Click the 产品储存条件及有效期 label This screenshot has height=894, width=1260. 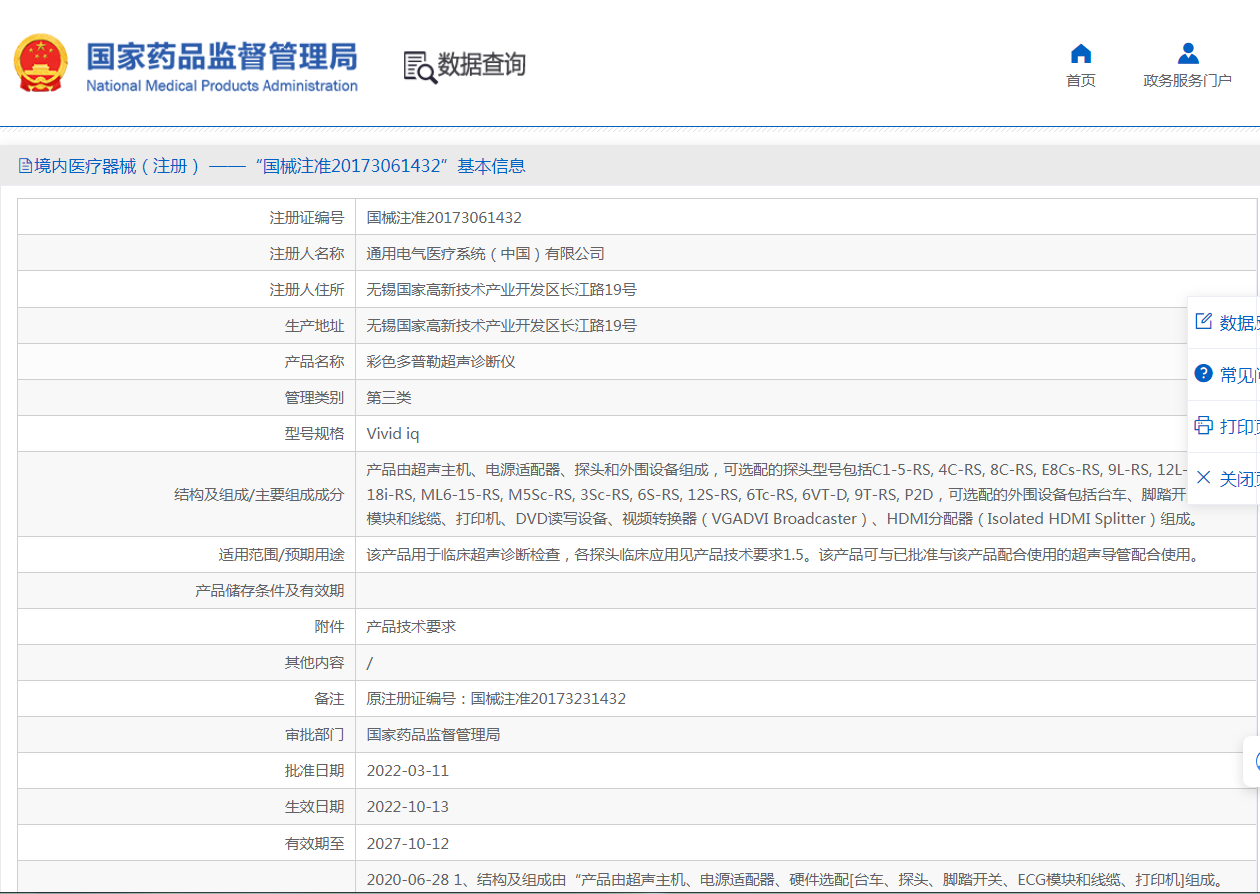(x=270, y=591)
